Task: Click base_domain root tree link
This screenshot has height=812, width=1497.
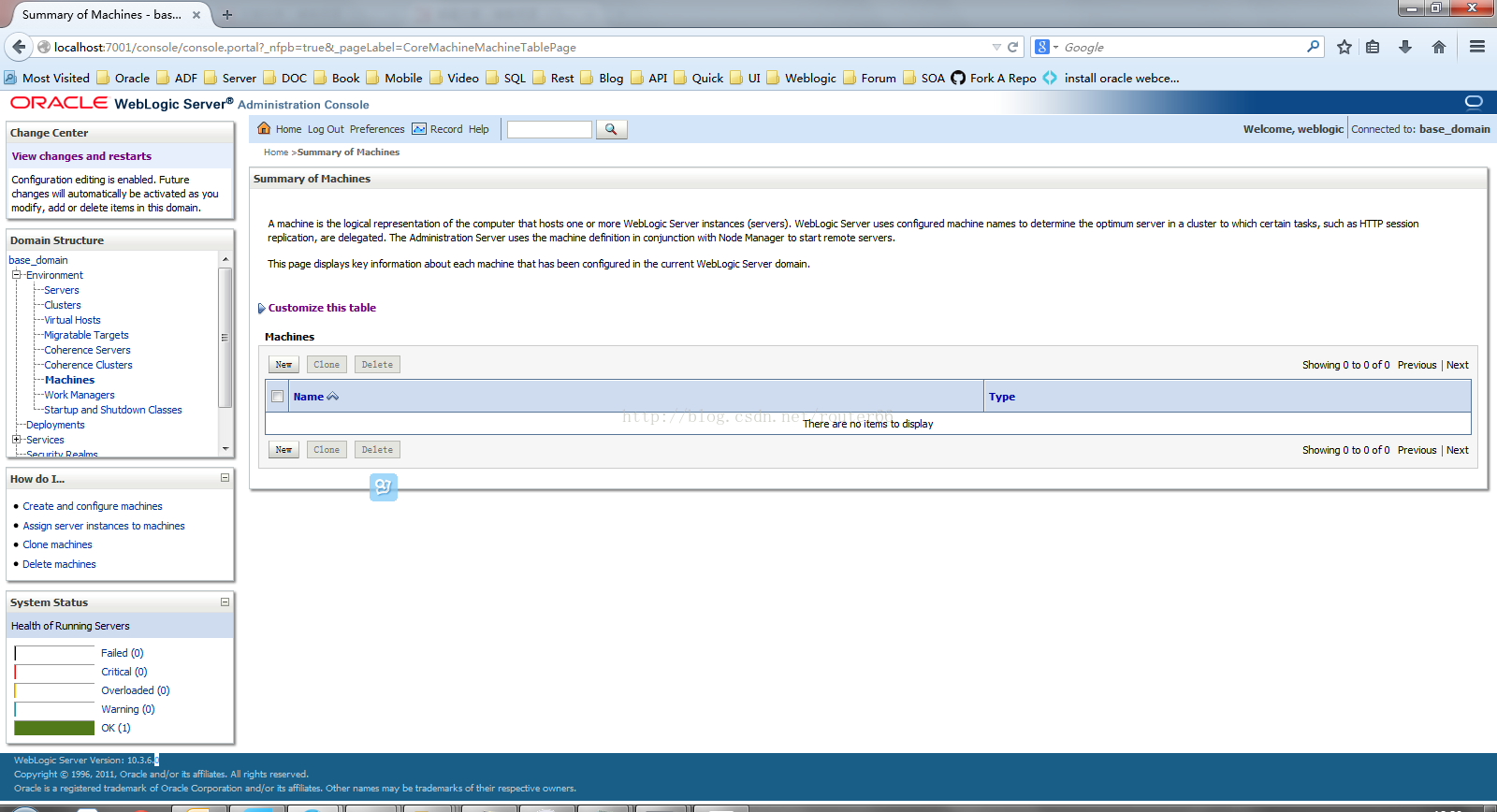Action: click(x=38, y=260)
